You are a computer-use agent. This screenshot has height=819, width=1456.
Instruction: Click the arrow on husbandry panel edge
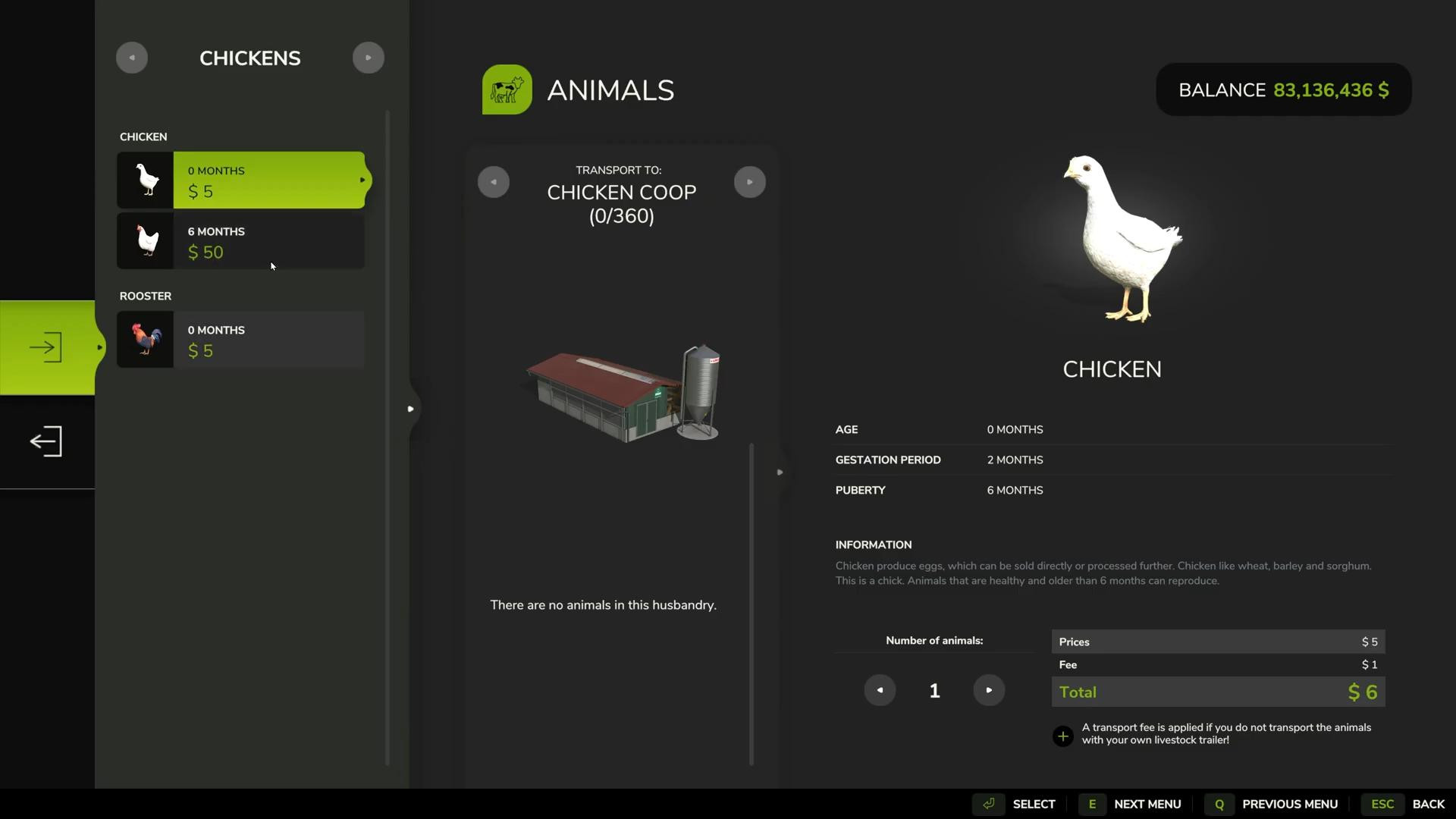pos(780,472)
